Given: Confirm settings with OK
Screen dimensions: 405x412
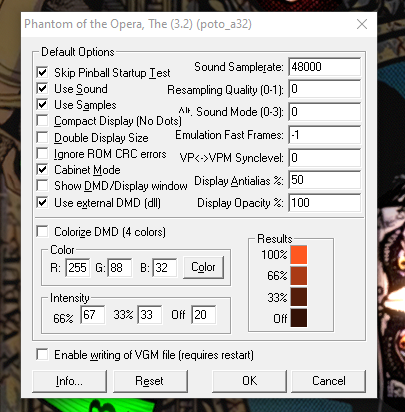Looking at the screenshot, I should click(249, 381).
